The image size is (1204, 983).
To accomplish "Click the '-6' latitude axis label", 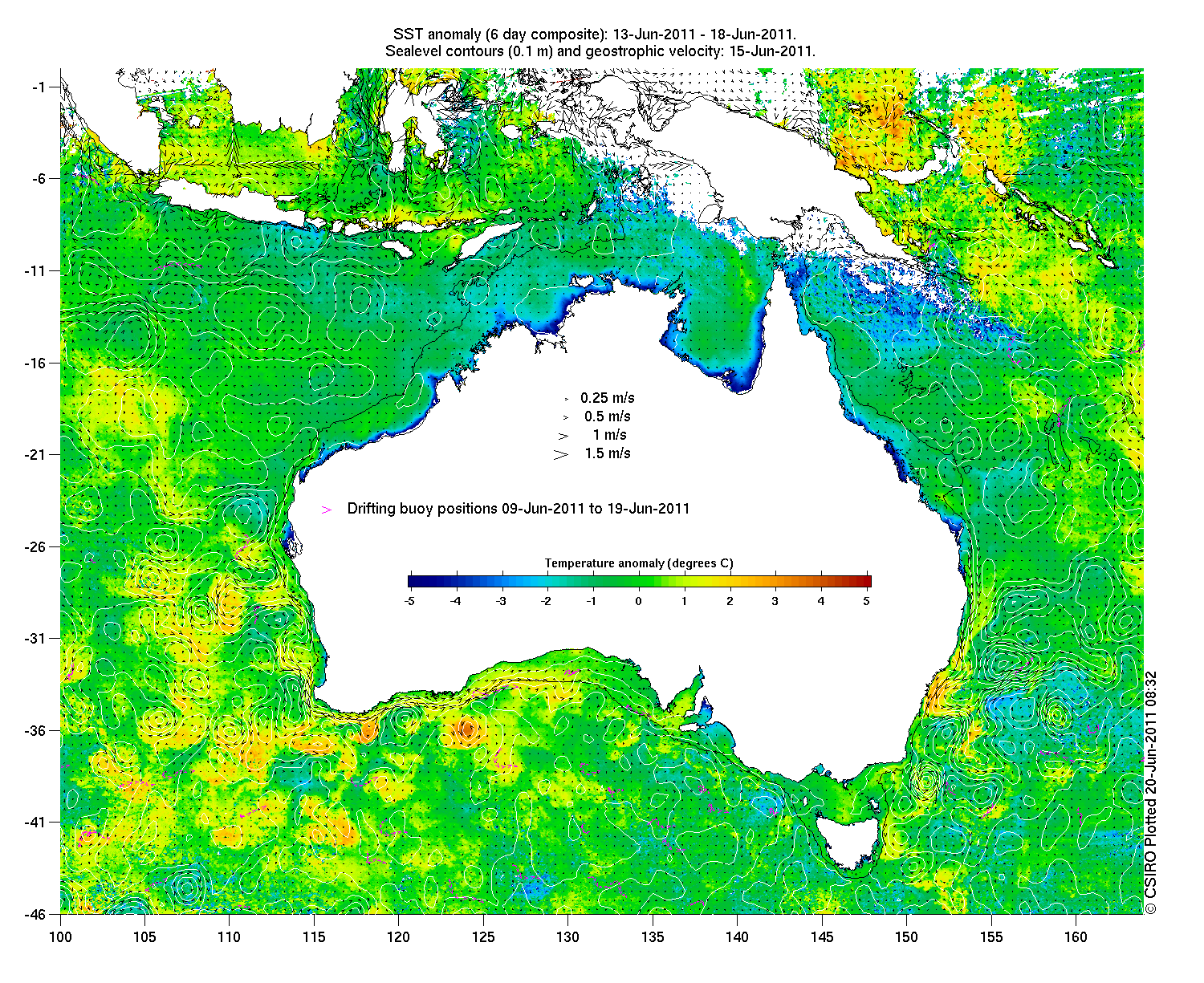I will click(x=39, y=178).
